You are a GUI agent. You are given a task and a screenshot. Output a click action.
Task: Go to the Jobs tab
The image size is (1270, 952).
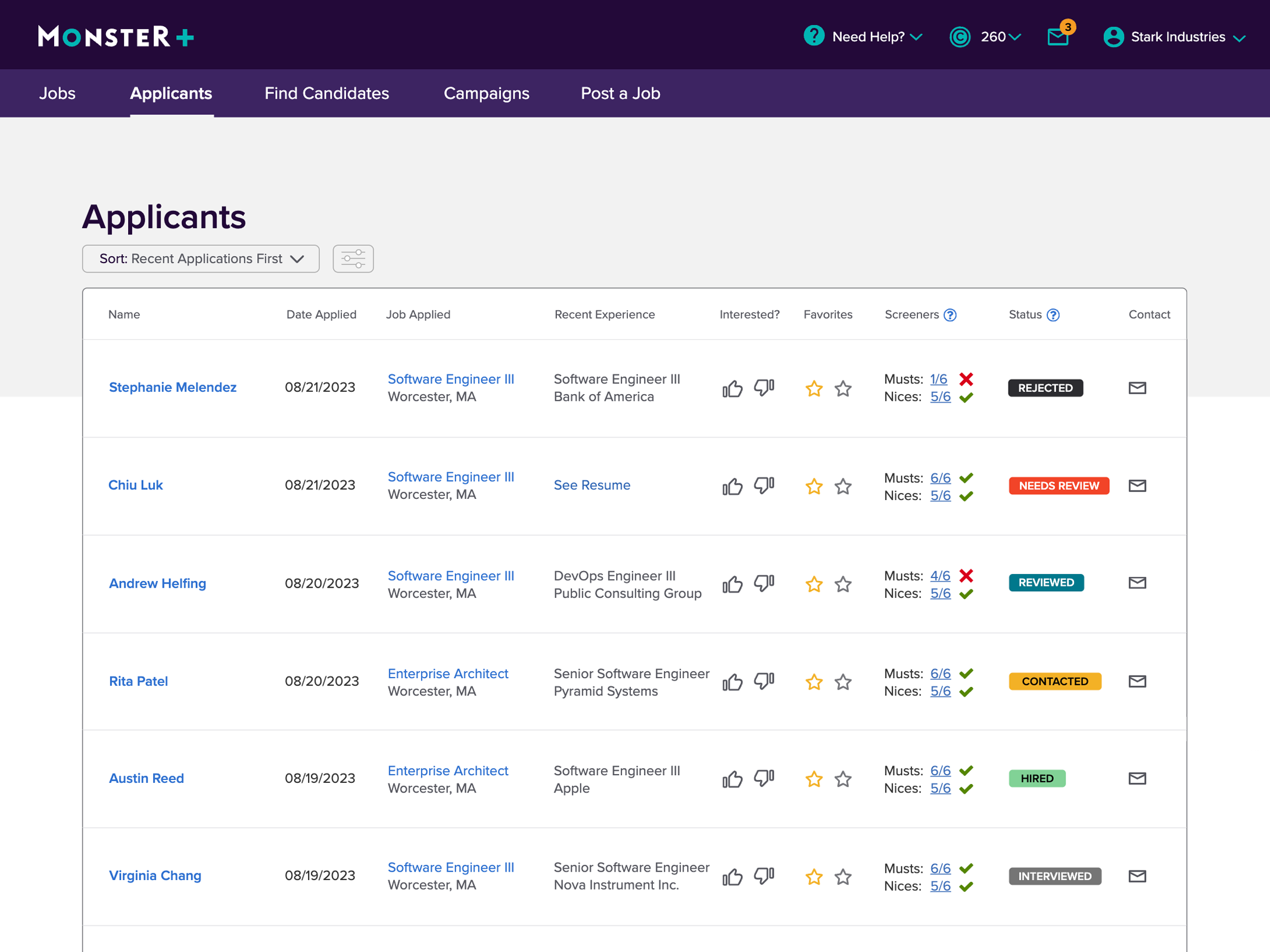tap(57, 93)
